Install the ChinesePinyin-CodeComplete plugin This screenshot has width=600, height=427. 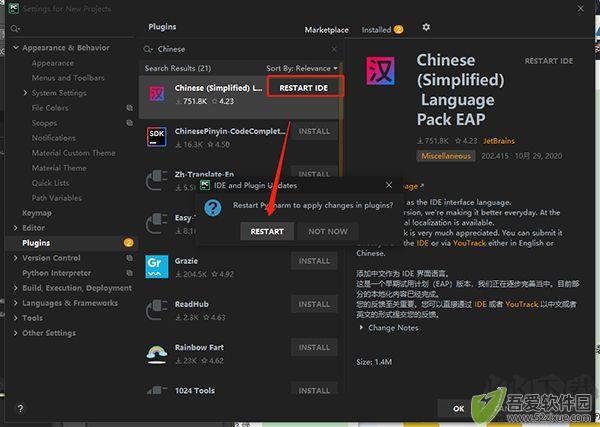(x=314, y=131)
